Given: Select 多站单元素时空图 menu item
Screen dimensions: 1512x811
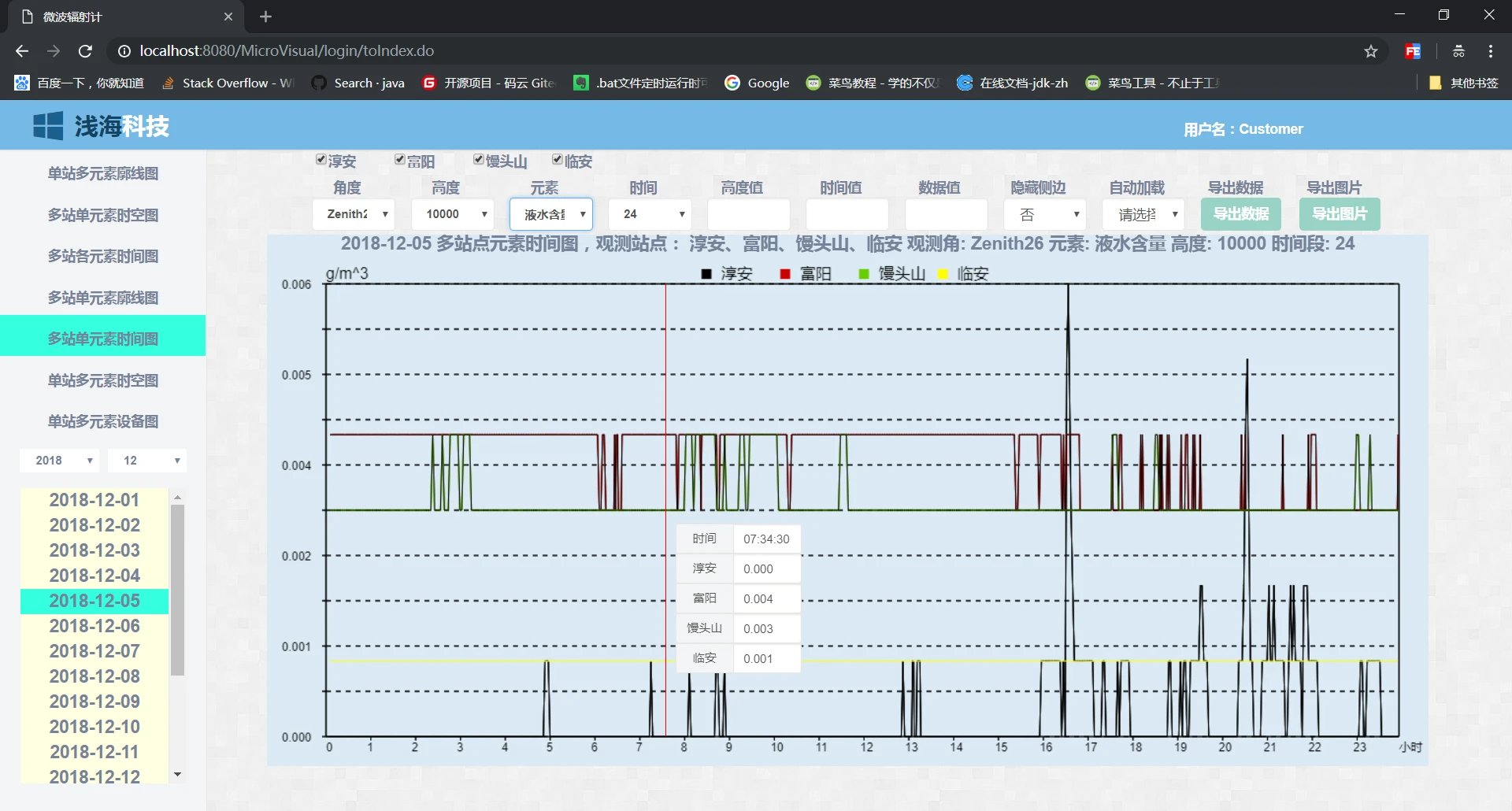Looking at the screenshot, I should pyautogui.click(x=103, y=215).
